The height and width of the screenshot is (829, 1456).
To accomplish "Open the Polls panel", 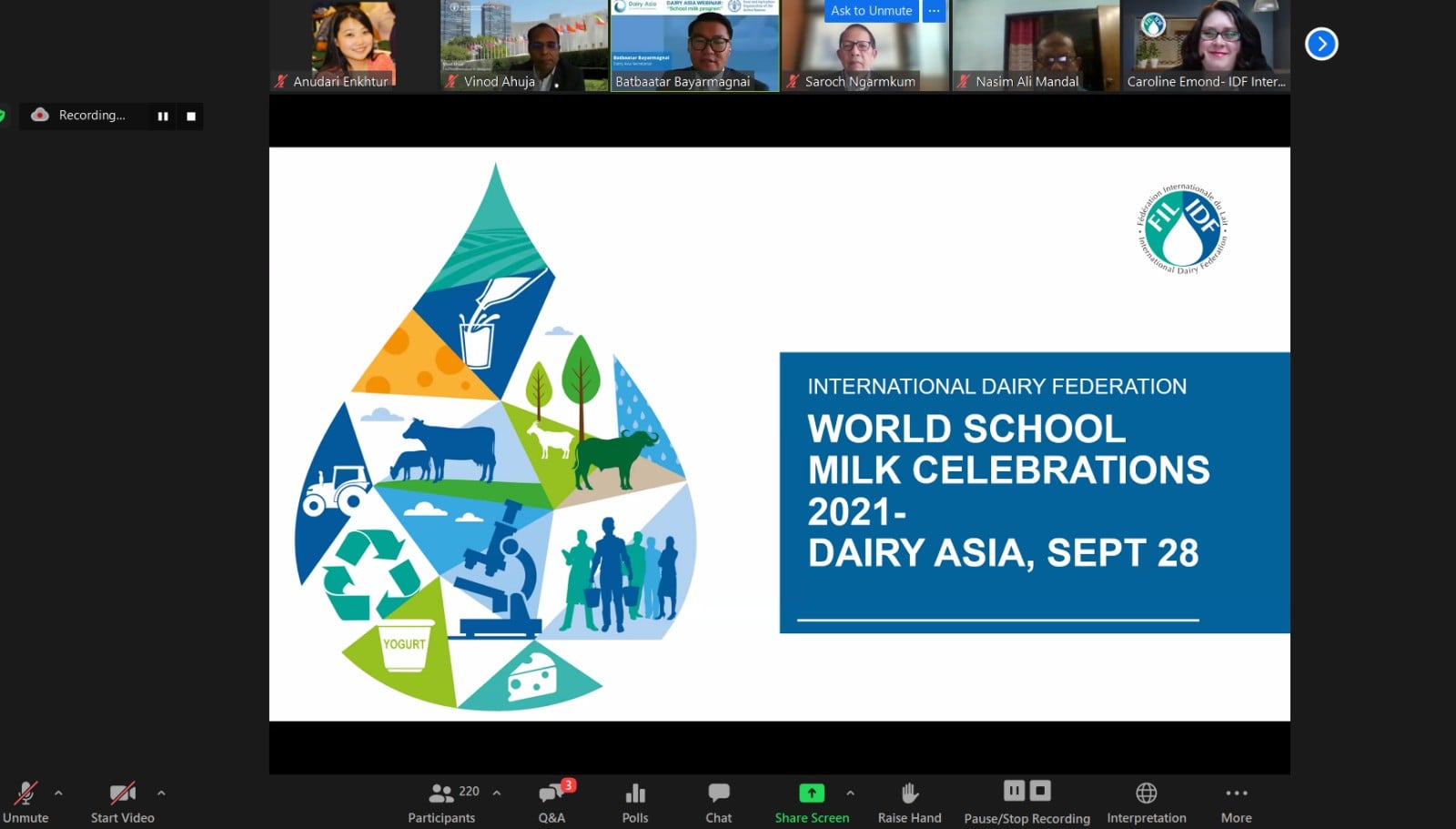I will click(x=635, y=803).
